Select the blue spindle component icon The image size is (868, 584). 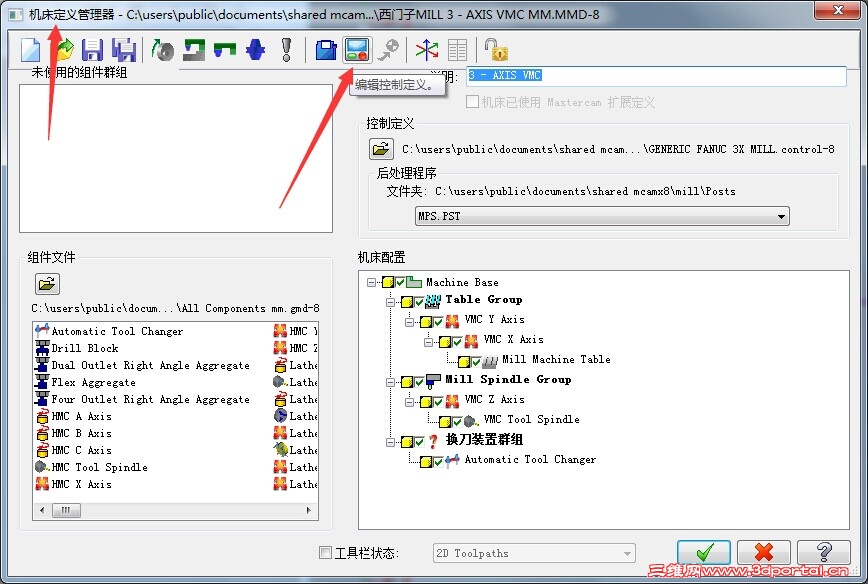(x=255, y=50)
